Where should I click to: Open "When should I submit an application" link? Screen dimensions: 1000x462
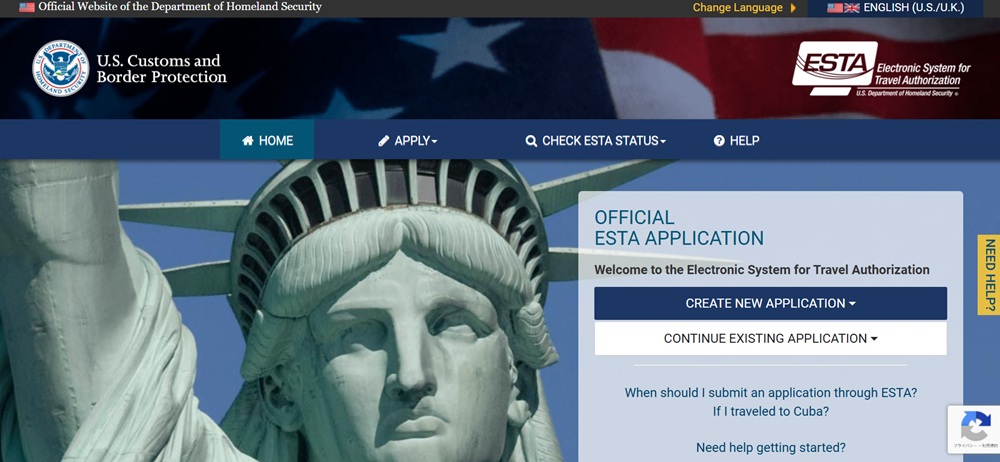[770, 393]
